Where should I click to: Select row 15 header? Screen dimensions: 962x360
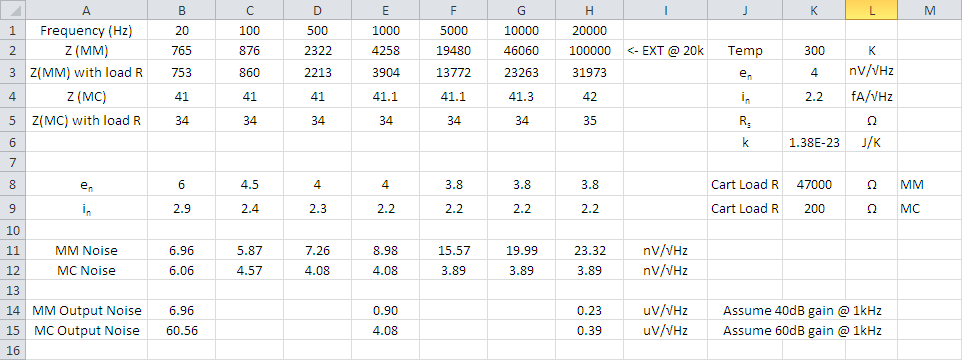click(x=12, y=331)
